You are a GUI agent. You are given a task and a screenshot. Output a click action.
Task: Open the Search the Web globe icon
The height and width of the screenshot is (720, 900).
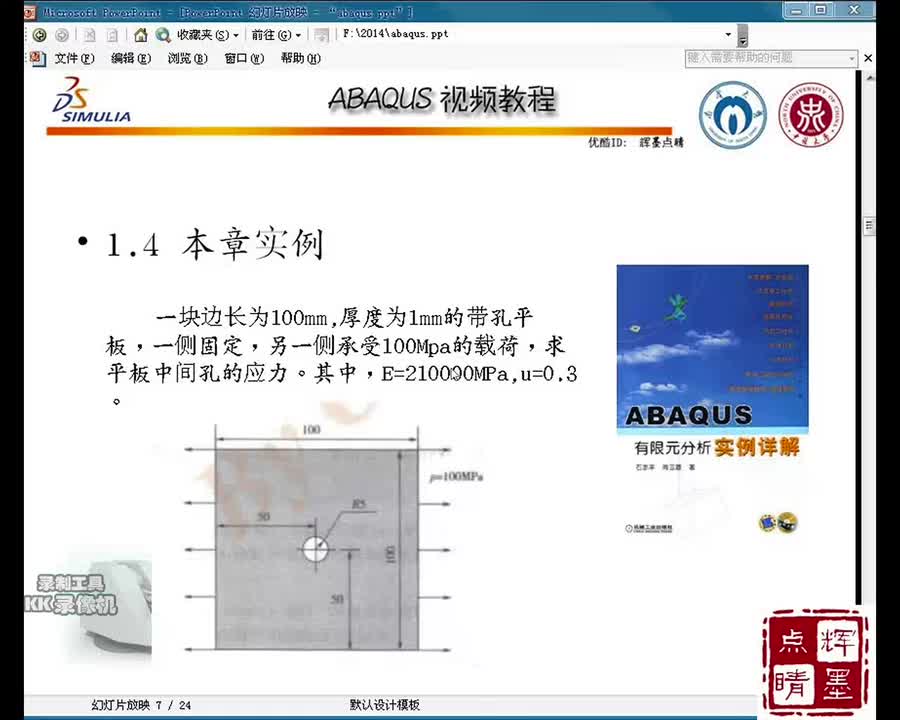[x=163, y=36]
